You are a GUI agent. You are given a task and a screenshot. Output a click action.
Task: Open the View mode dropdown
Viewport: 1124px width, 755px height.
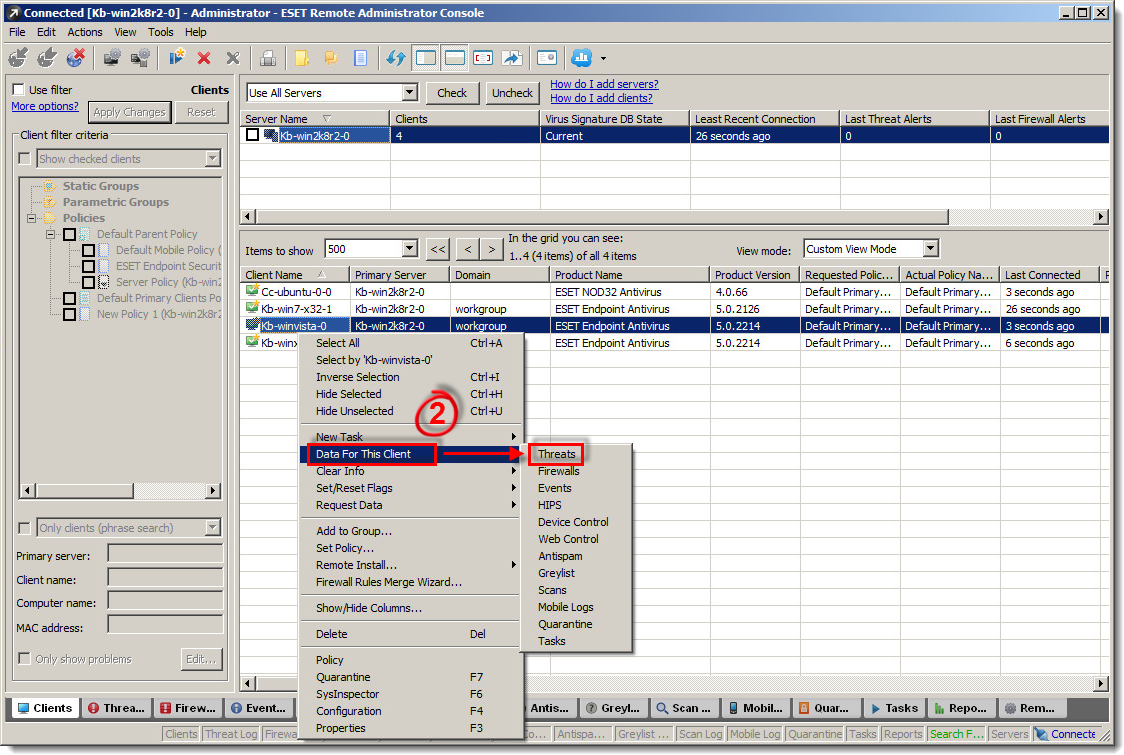pos(930,249)
